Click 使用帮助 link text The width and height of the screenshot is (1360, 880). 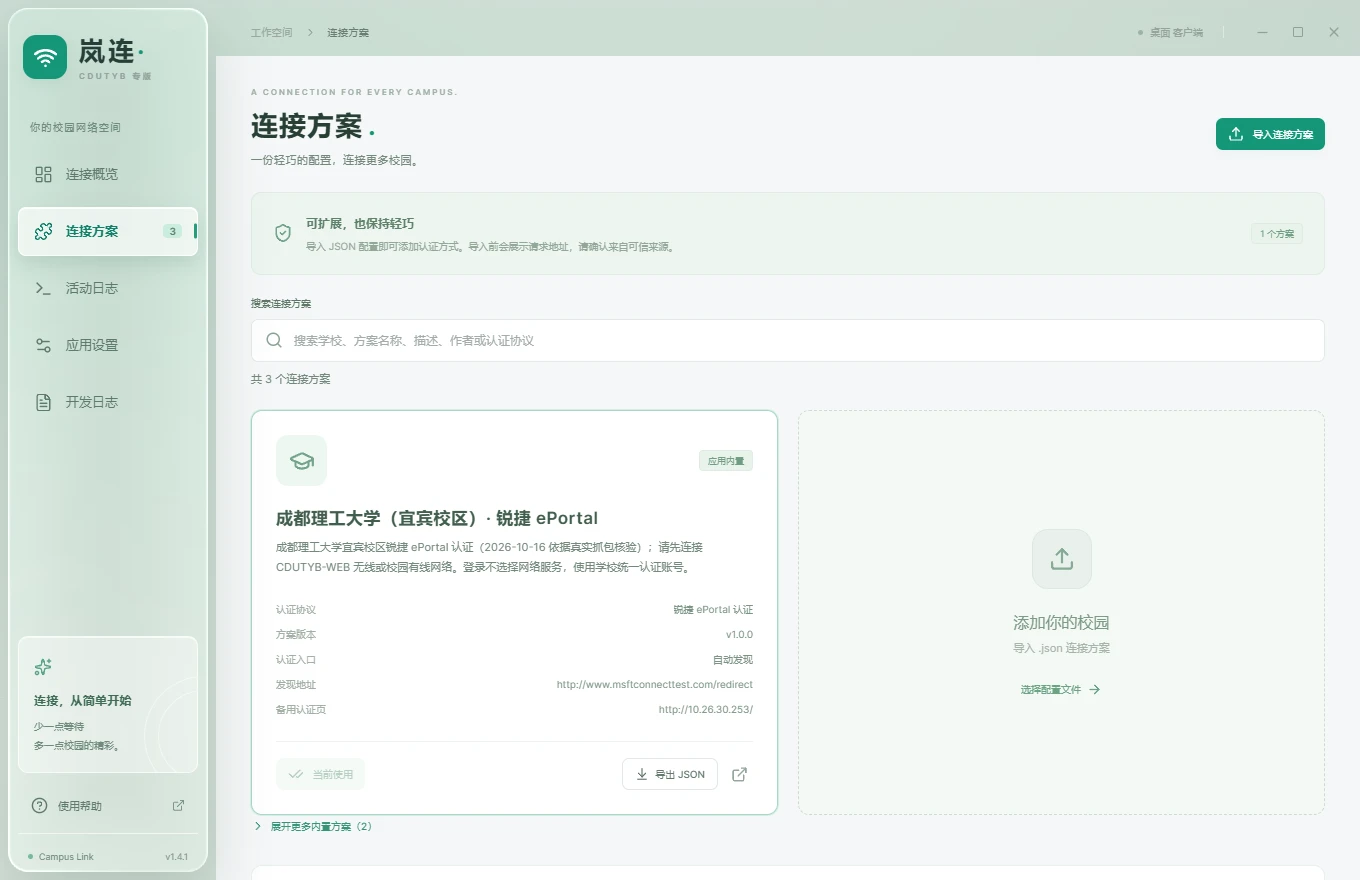[x=80, y=806]
